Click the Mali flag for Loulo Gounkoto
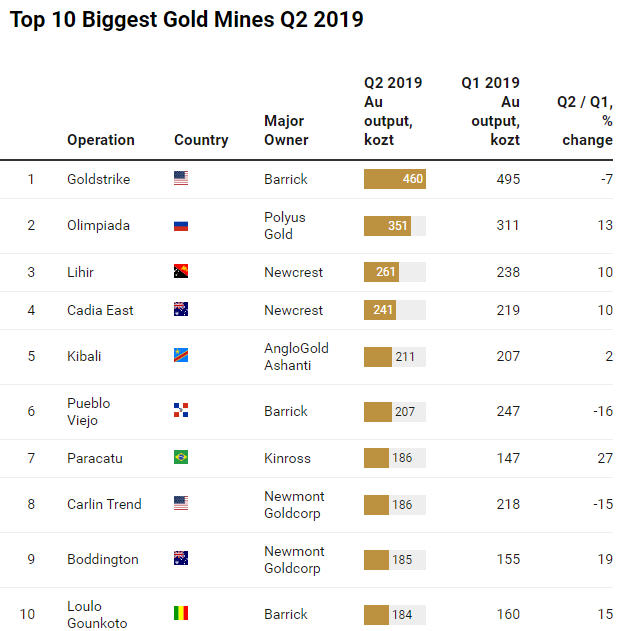This screenshot has width=618, height=631. point(181,614)
